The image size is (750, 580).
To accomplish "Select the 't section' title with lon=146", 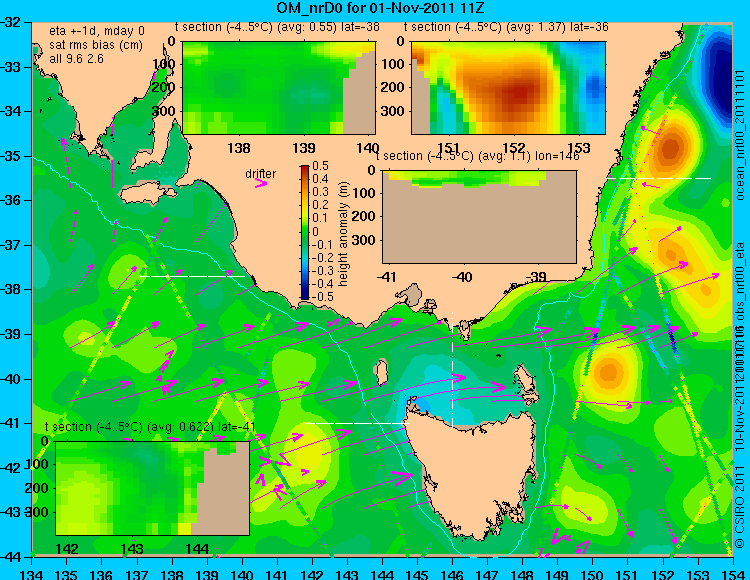I will tap(478, 156).
